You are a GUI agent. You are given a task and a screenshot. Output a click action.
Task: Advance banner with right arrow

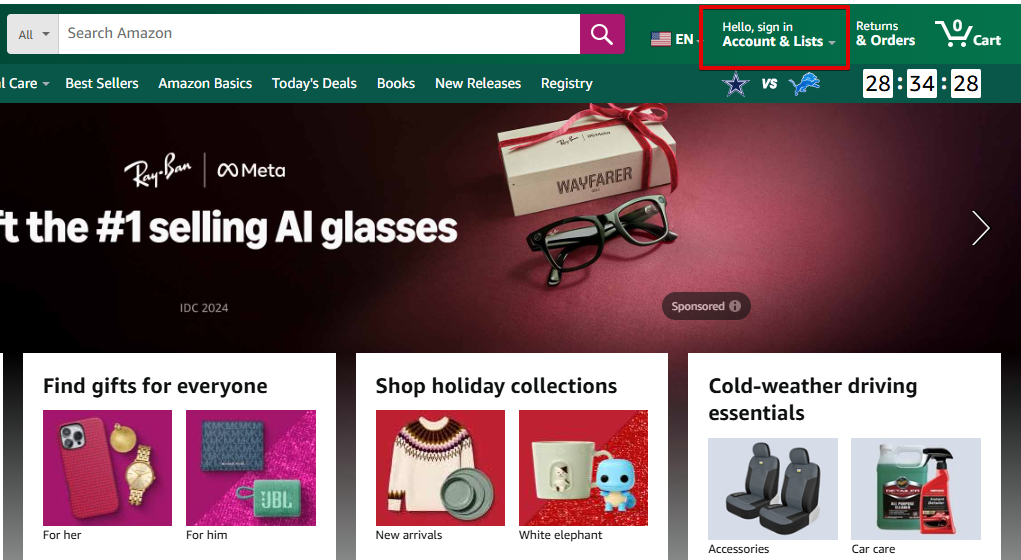tap(981, 228)
